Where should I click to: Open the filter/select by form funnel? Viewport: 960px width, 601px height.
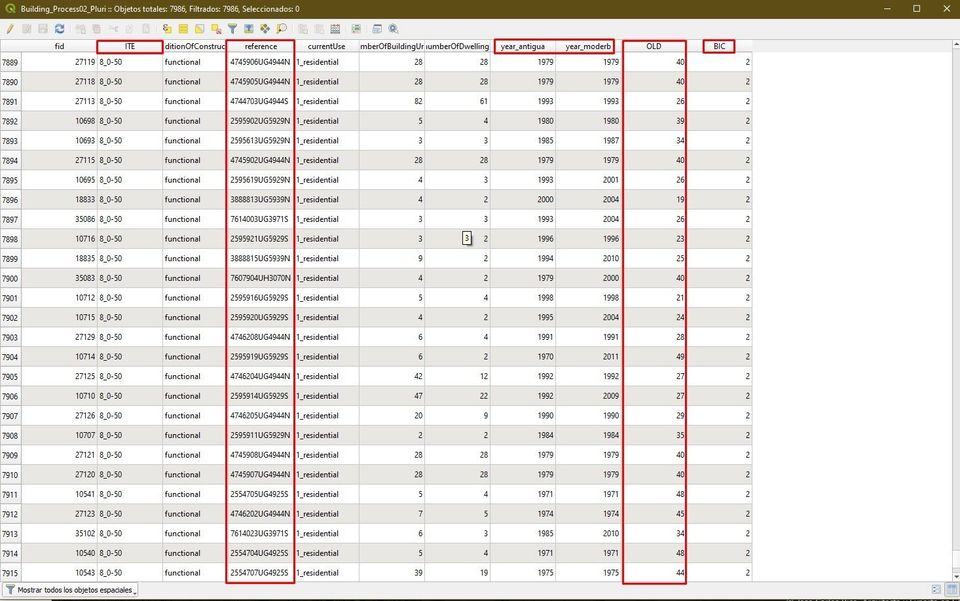click(232, 29)
